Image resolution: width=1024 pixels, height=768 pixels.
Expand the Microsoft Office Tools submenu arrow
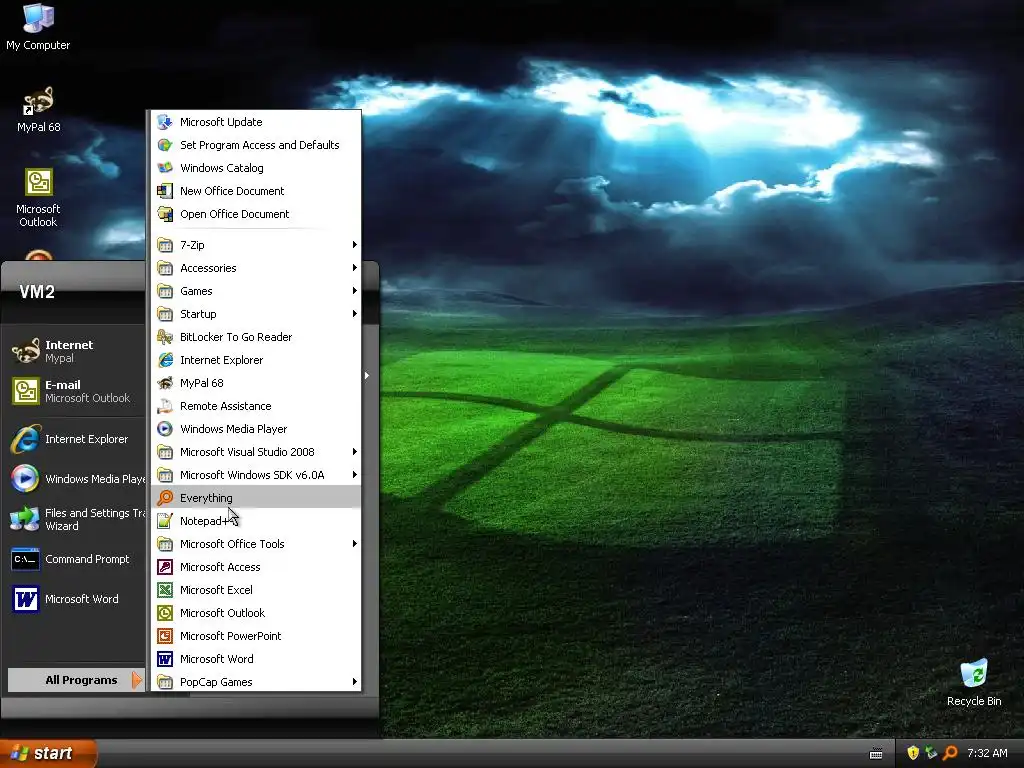[355, 544]
